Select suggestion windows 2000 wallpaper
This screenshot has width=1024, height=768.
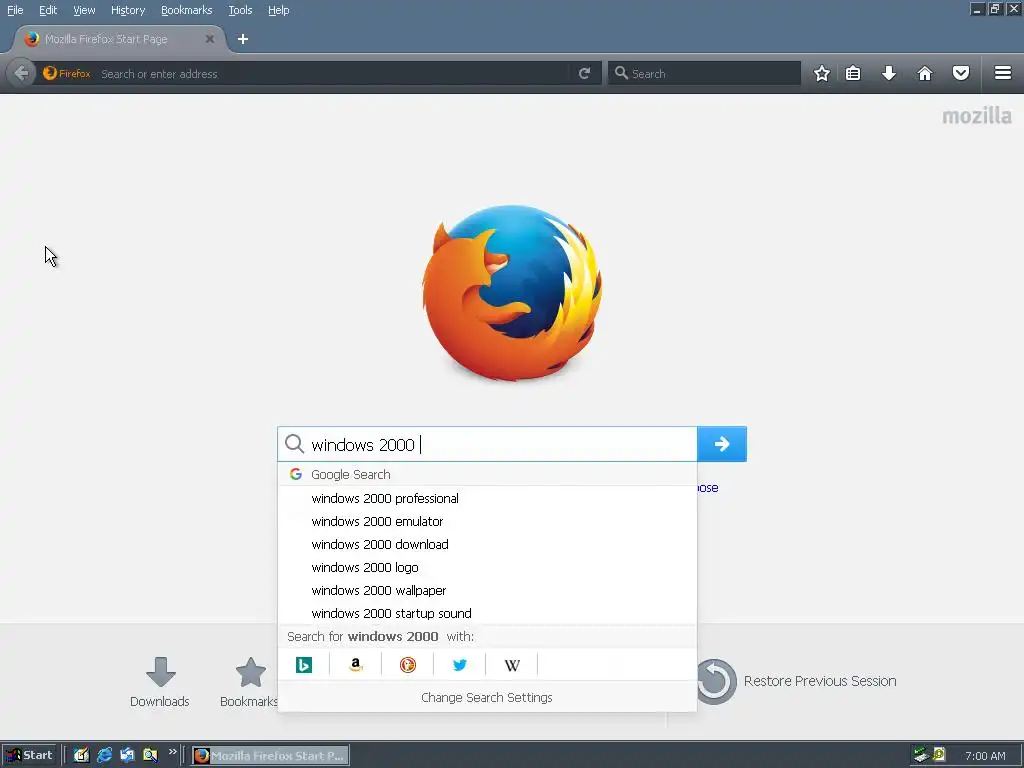coord(487,590)
